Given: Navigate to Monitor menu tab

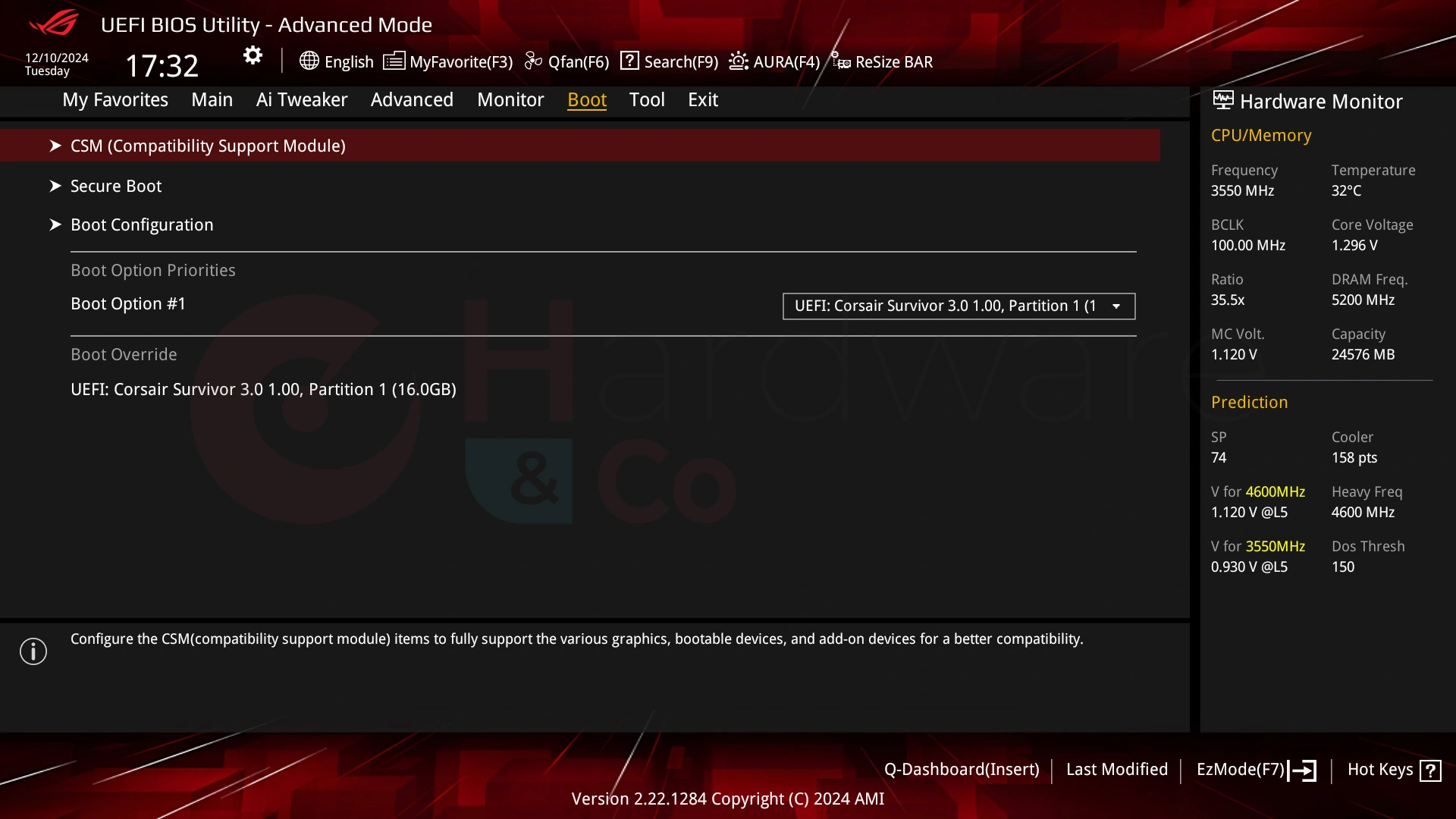Looking at the screenshot, I should [510, 99].
